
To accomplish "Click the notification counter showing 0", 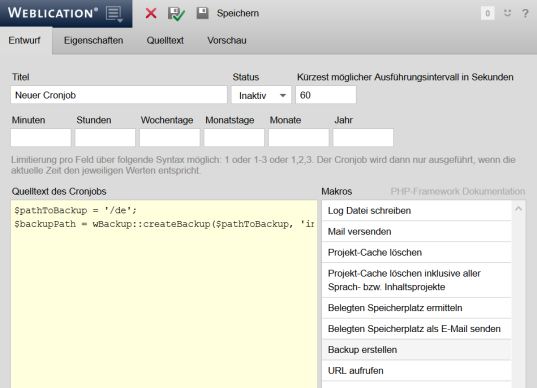I will [x=488, y=13].
